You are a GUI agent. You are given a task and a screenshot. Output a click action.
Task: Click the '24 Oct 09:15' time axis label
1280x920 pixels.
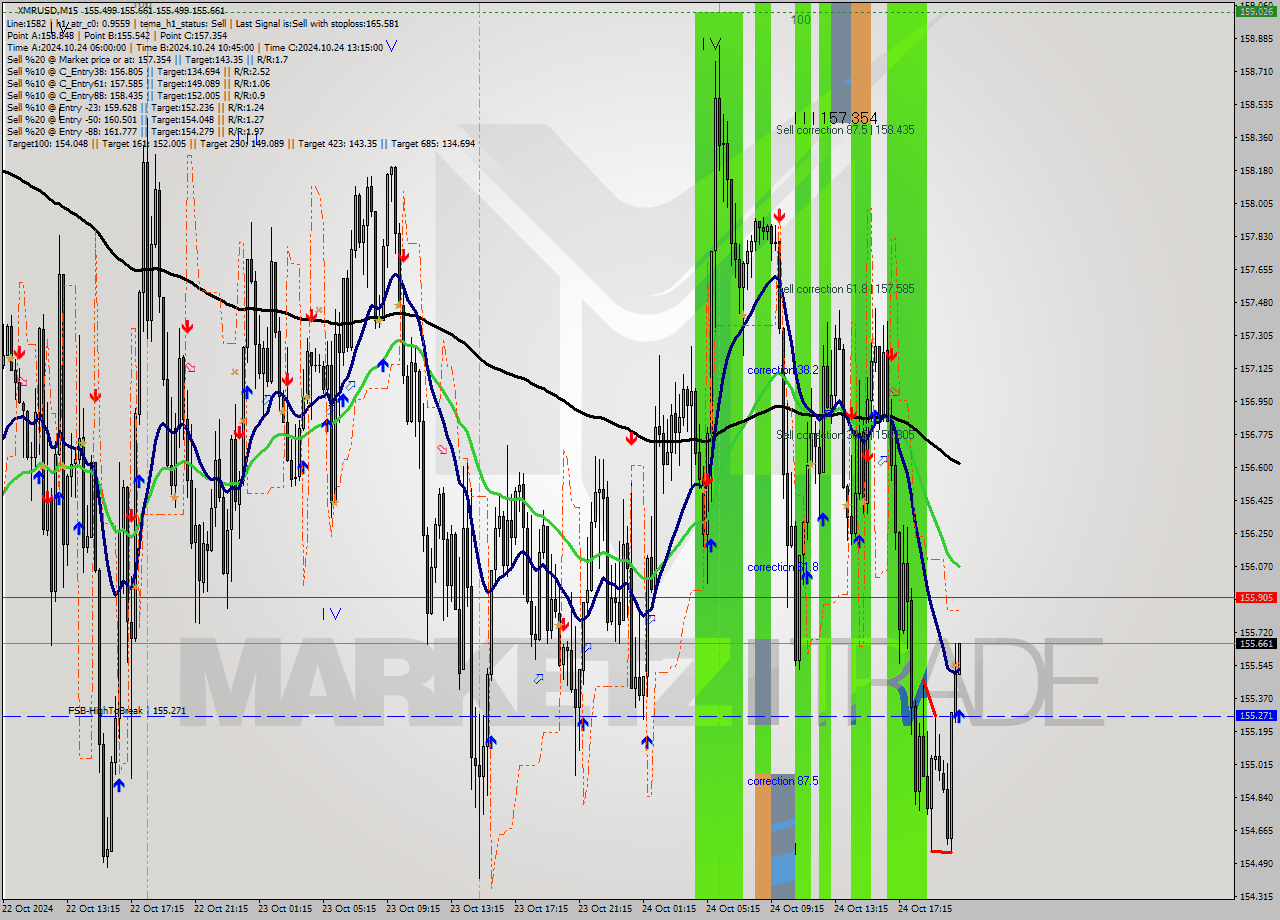pyautogui.click(x=797, y=909)
